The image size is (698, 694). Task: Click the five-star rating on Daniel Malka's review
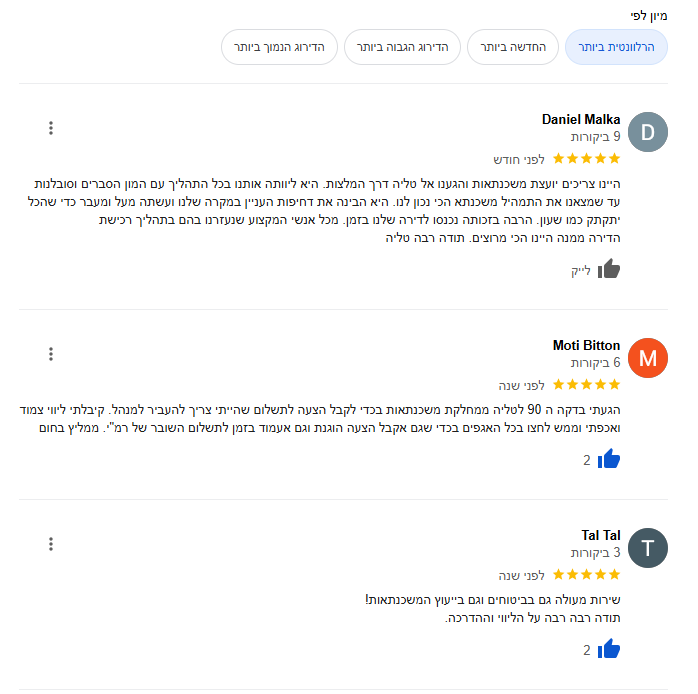click(587, 158)
